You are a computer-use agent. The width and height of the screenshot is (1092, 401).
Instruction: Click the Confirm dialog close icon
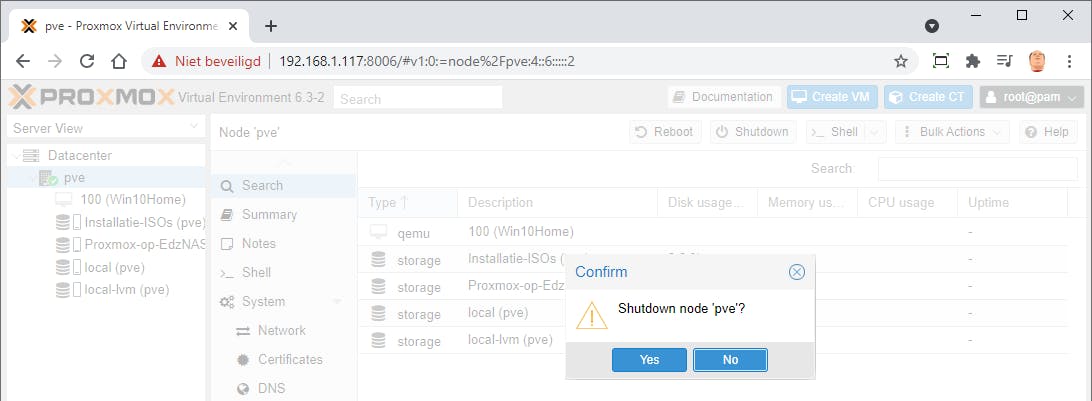pyautogui.click(x=796, y=272)
